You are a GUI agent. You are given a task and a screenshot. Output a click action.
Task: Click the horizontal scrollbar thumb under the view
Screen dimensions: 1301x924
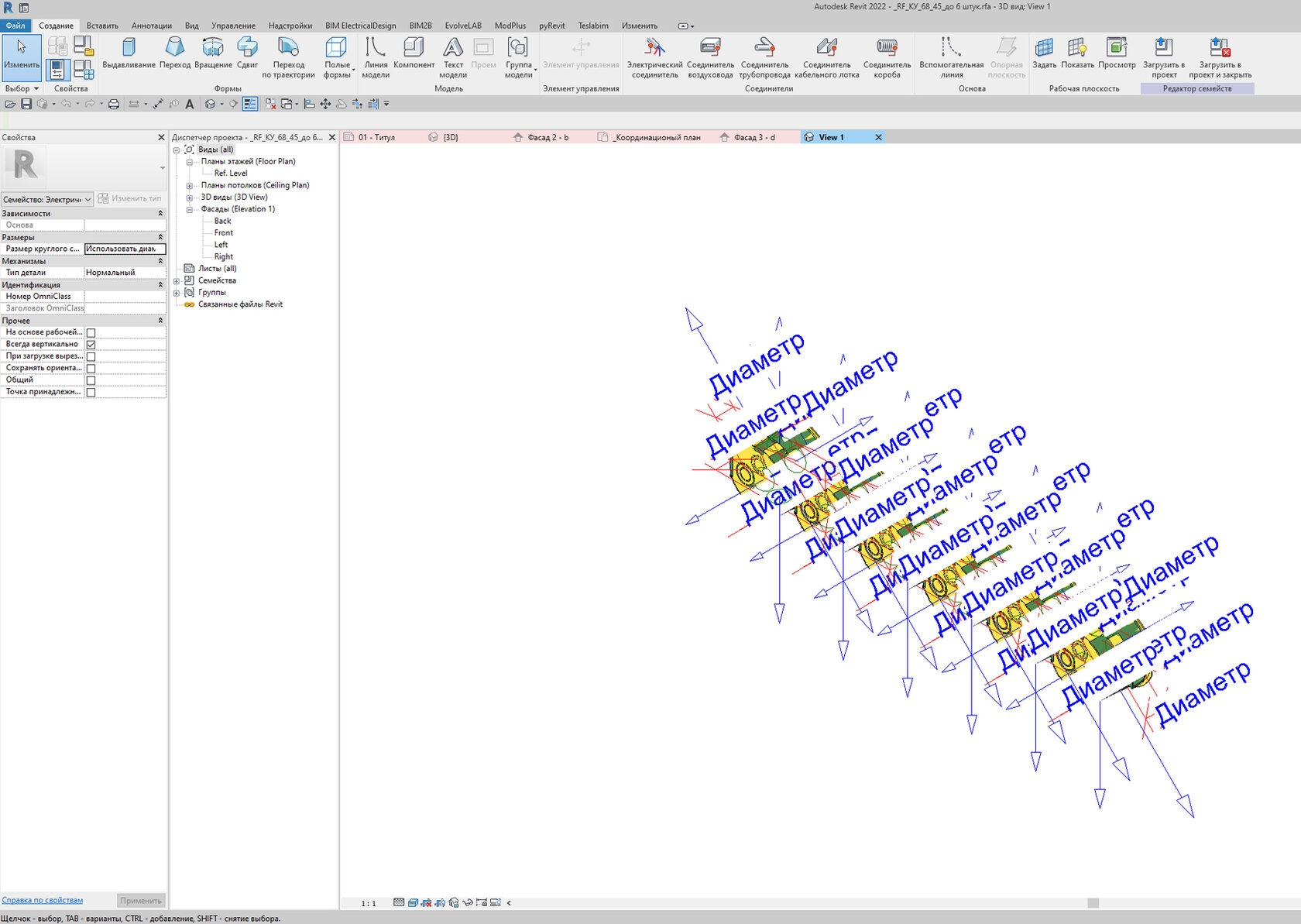tap(1093, 903)
